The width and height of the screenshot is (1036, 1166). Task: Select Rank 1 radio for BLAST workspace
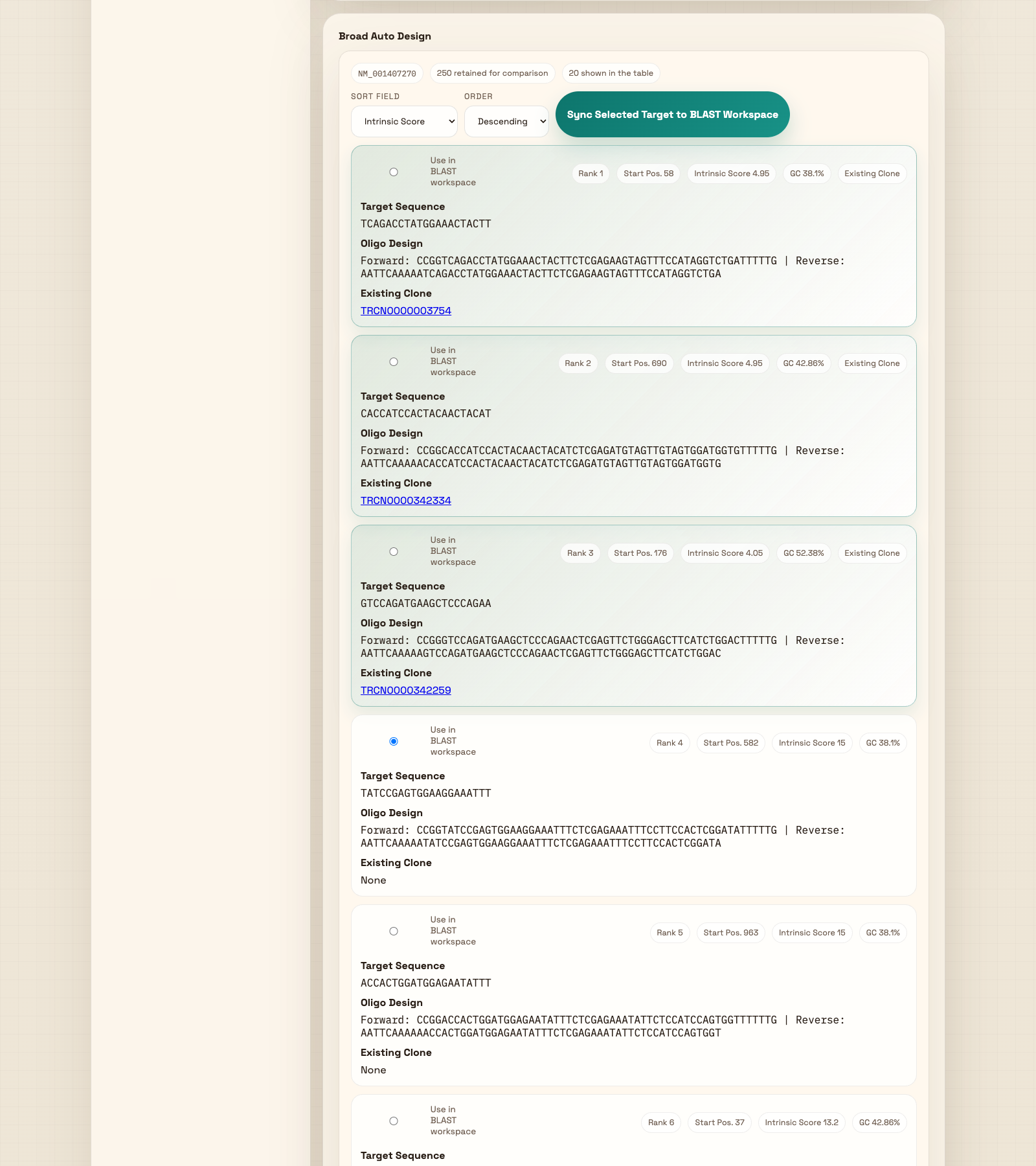pos(394,172)
